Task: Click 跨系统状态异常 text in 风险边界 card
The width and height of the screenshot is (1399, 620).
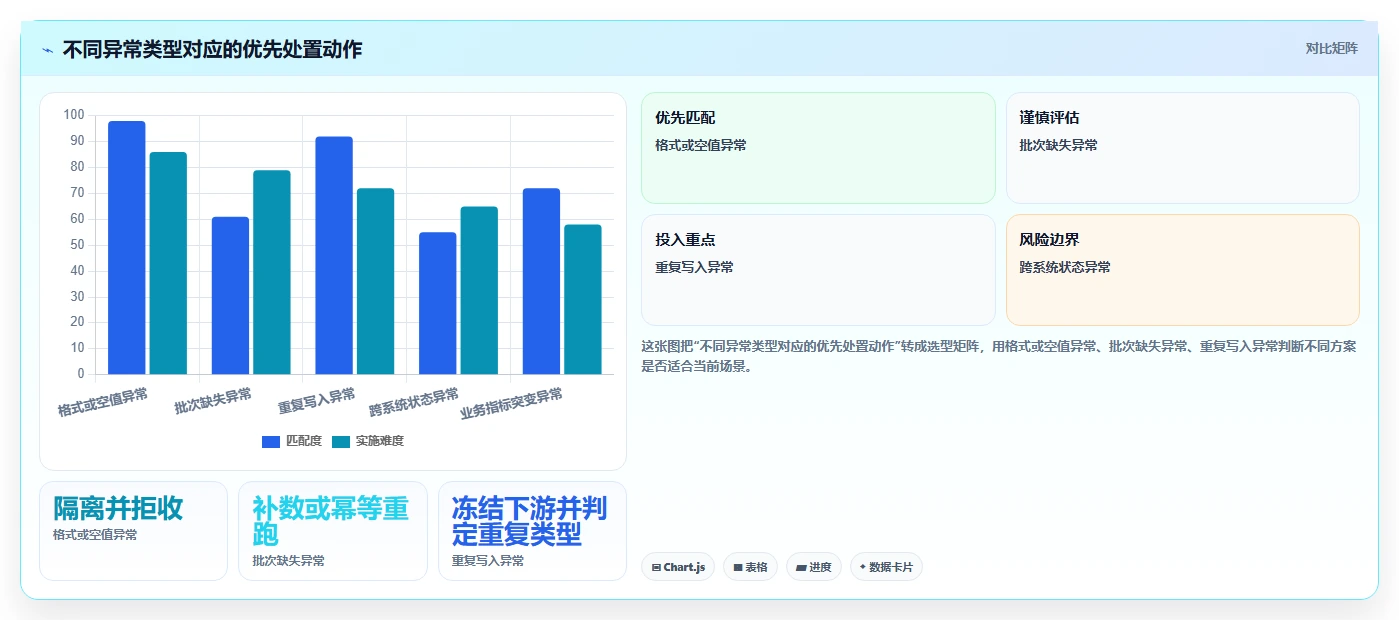Action: (x=1065, y=267)
